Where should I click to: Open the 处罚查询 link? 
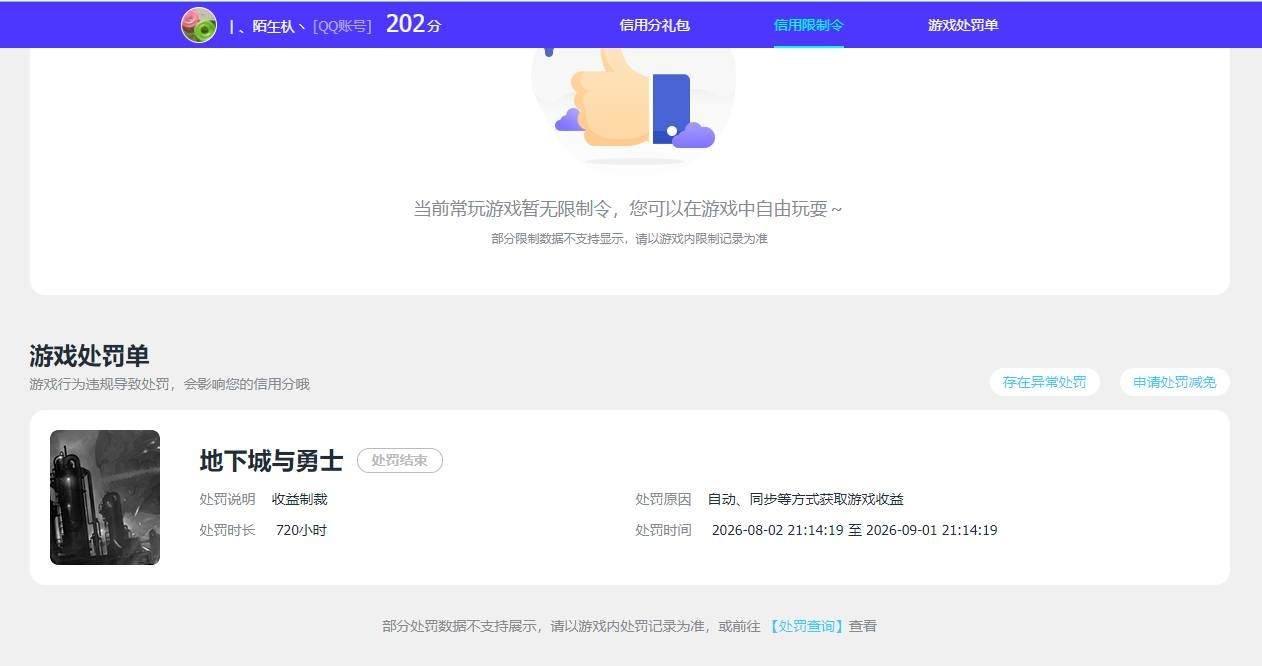point(807,626)
